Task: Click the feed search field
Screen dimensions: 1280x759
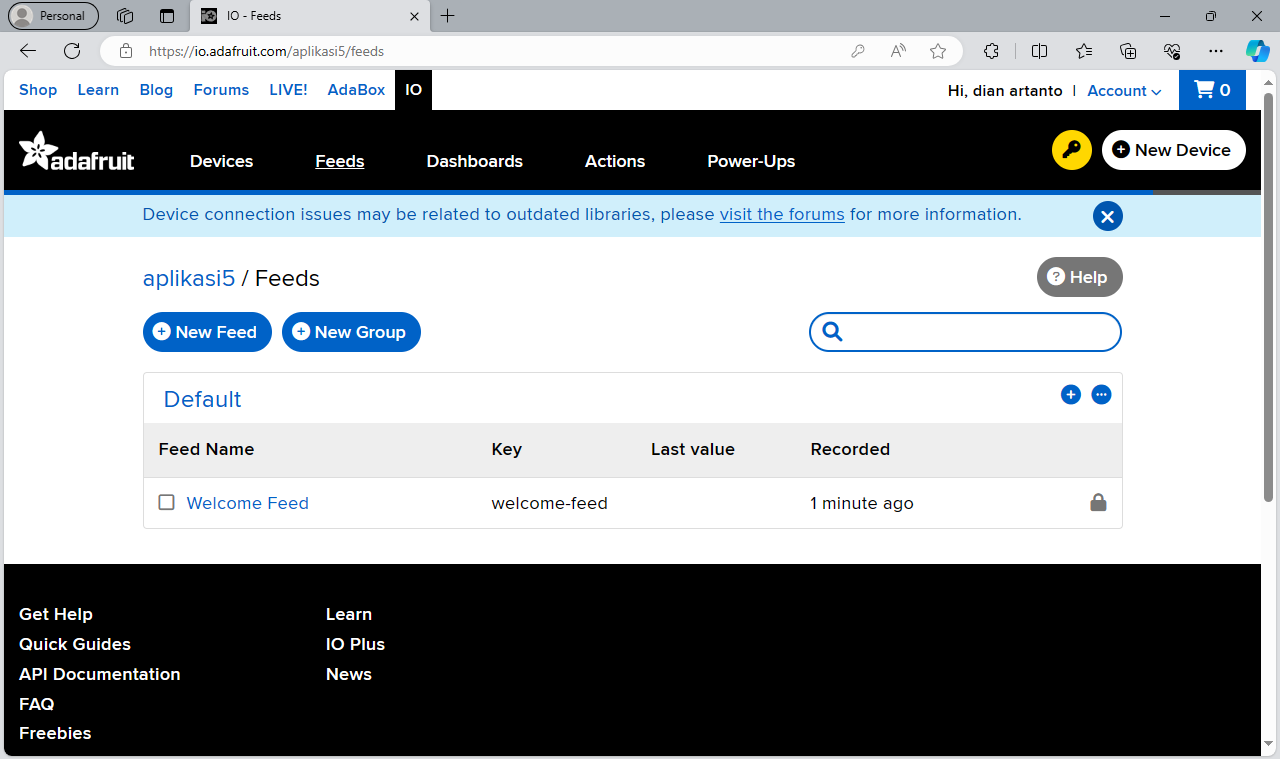Action: pos(965,332)
